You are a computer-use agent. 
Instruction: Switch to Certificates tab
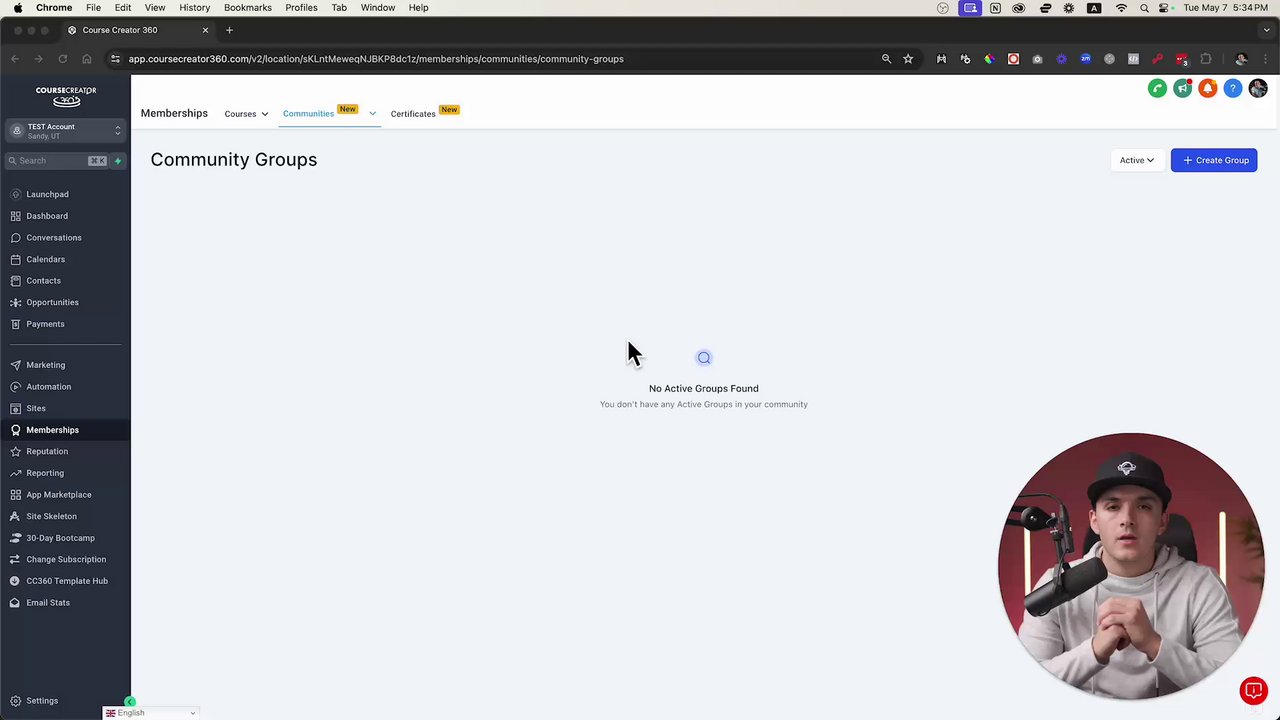pos(413,114)
